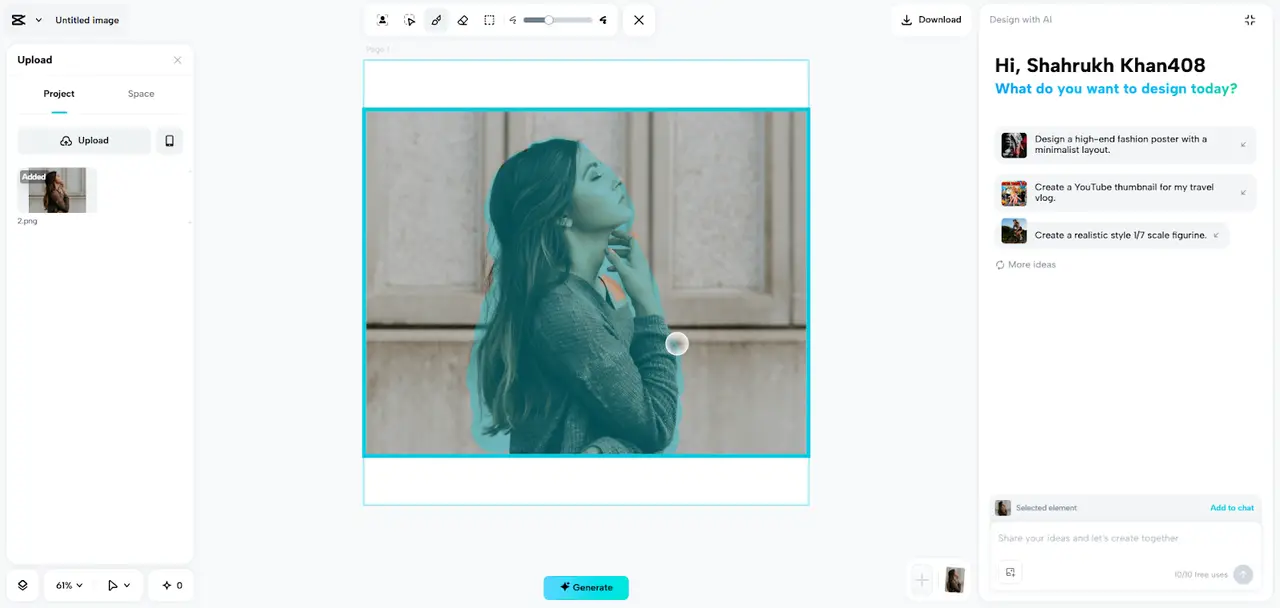The height and width of the screenshot is (608, 1280).
Task: Select the rectangular marquee tool
Action: point(489,20)
